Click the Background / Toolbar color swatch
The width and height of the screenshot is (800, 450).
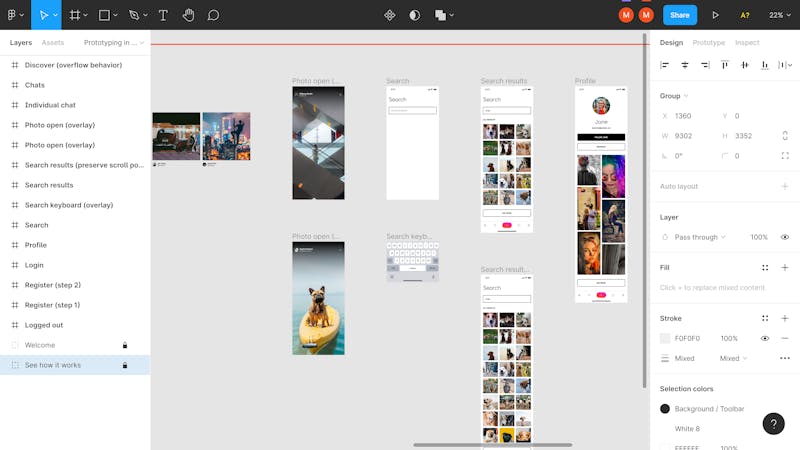[665, 409]
